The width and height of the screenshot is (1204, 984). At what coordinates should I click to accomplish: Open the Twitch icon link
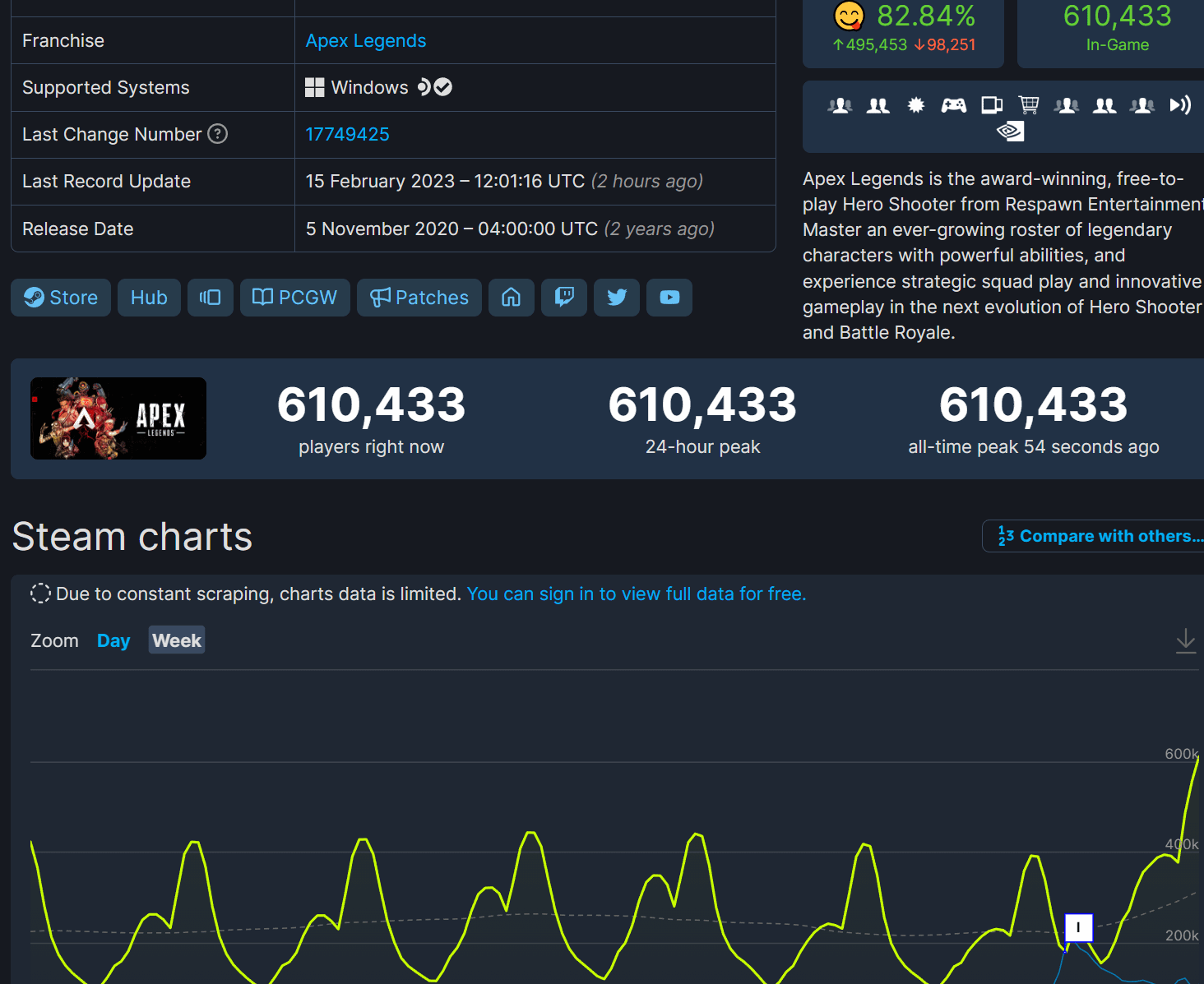click(x=564, y=298)
